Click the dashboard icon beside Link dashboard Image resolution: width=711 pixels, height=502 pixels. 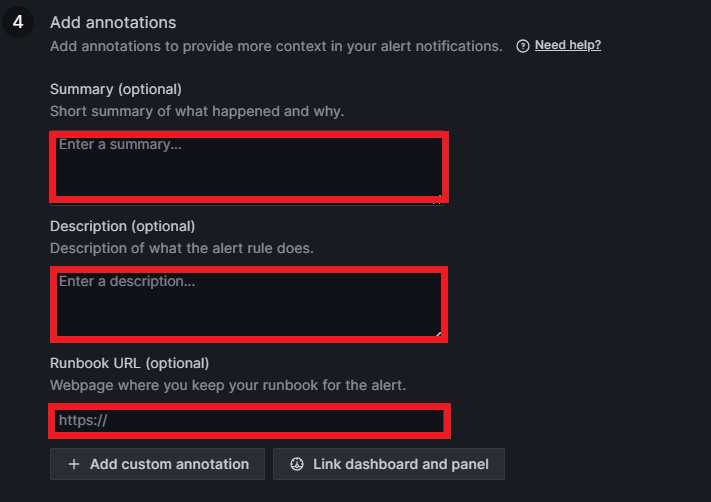tap(297, 464)
